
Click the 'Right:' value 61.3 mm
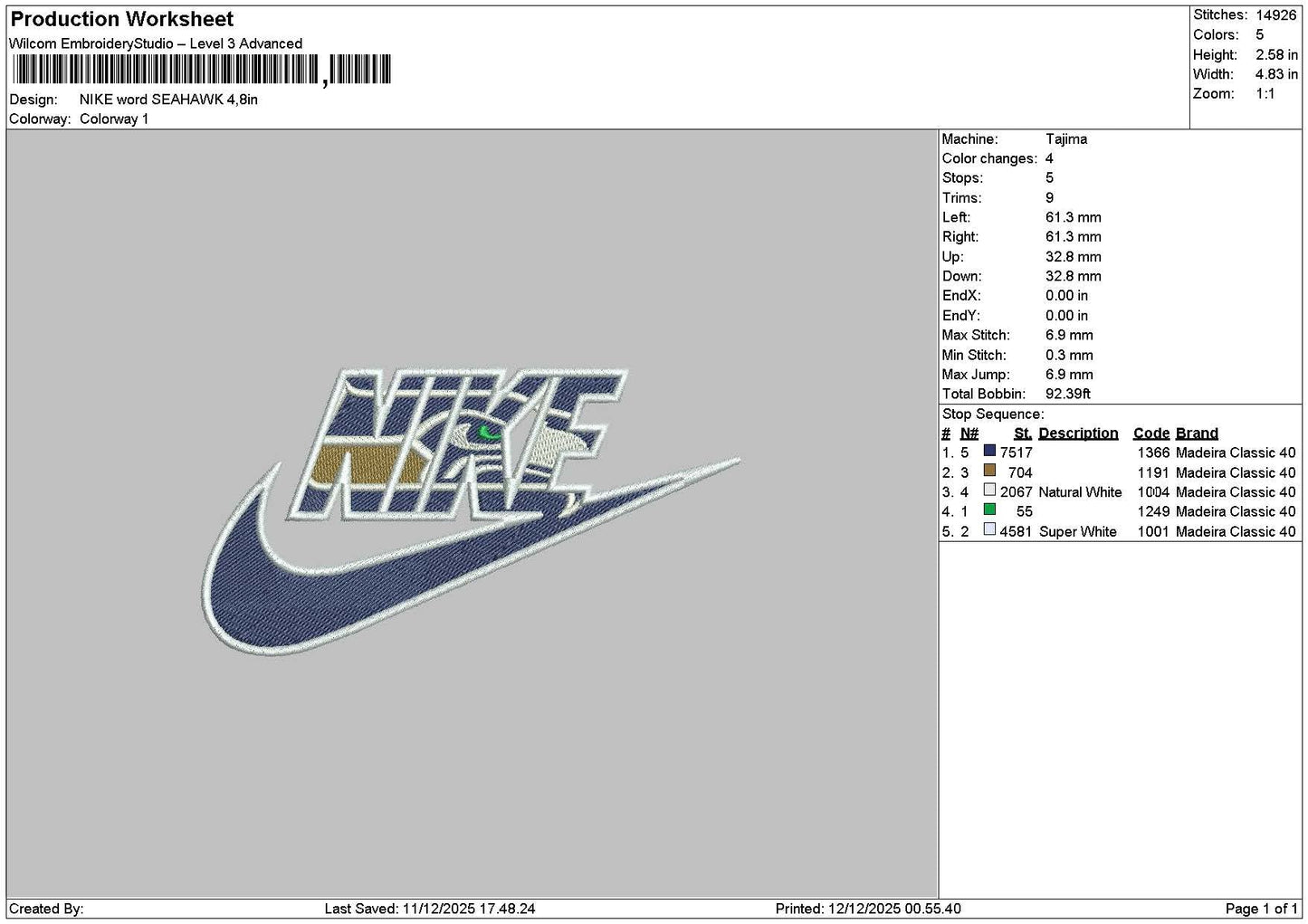coord(1074,237)
